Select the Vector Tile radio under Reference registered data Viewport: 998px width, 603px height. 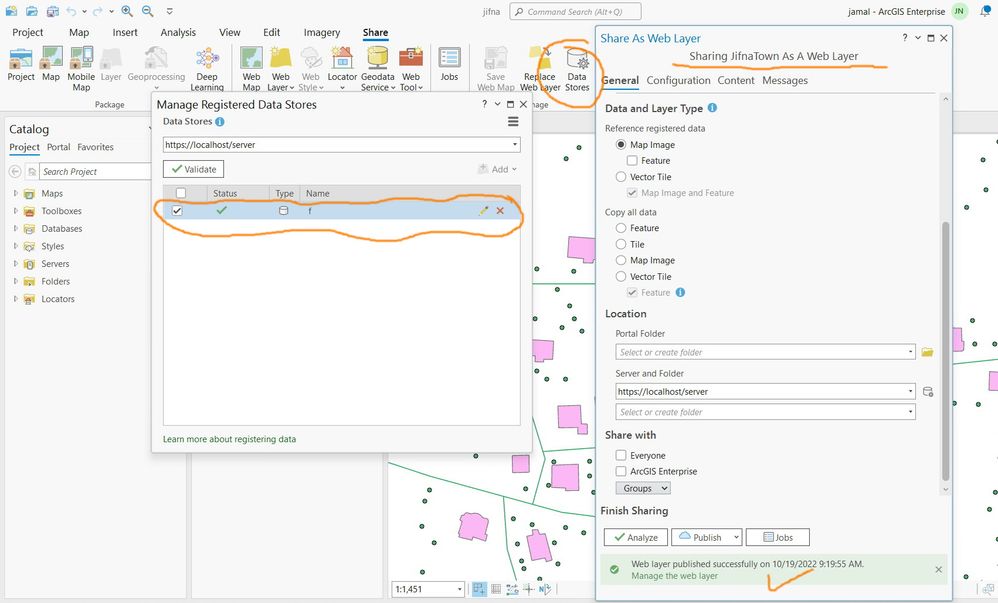621,177
